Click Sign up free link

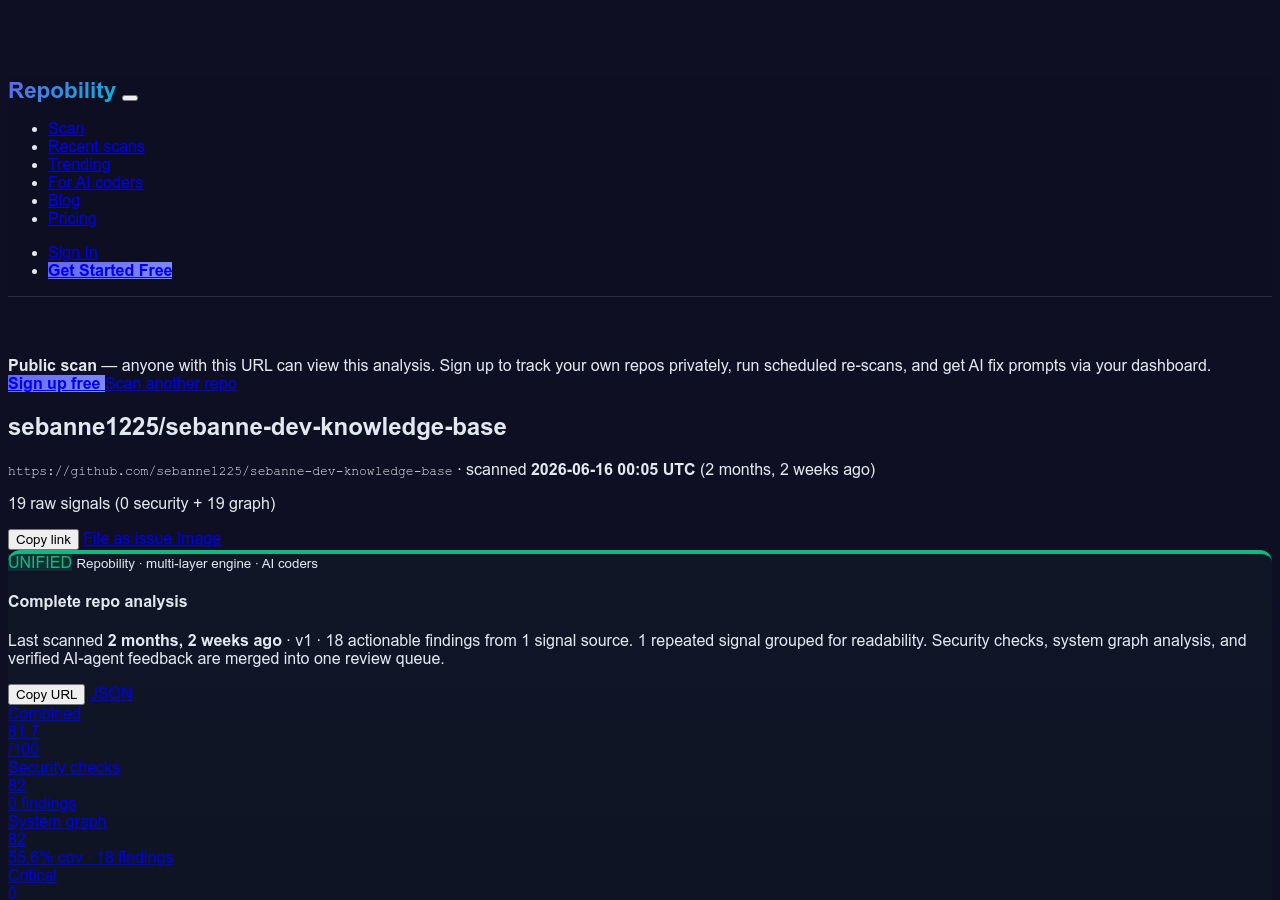point(56,383)
